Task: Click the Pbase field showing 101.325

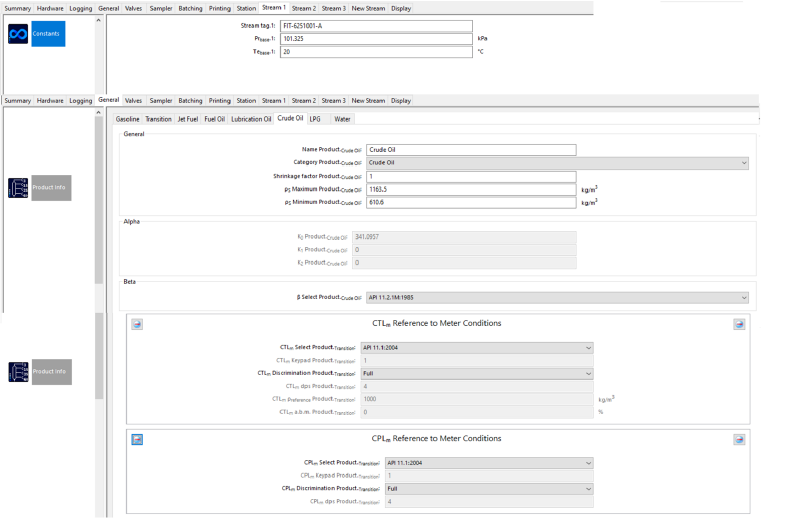Action: click(x=376, y=39)
